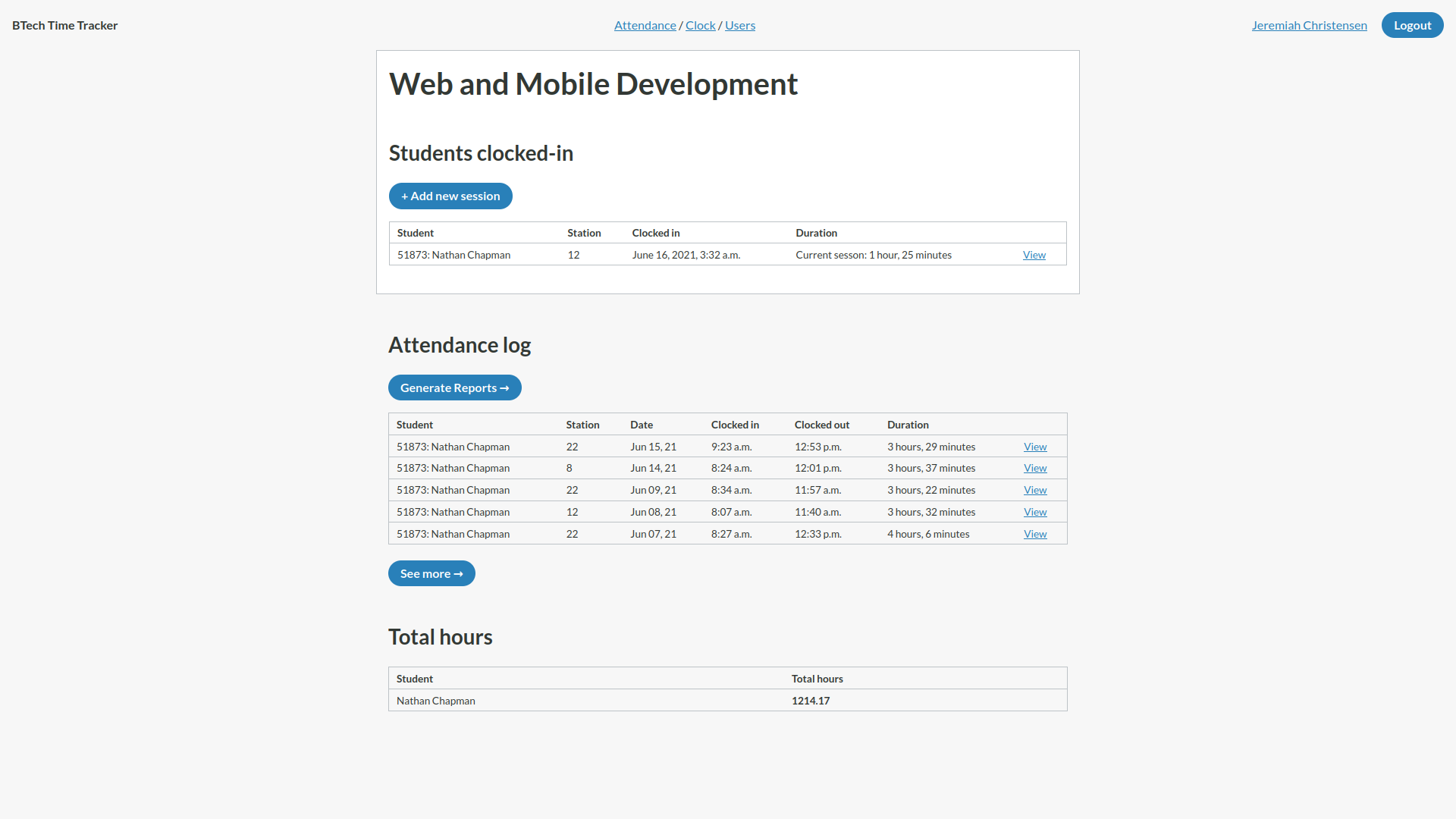Click the 1214.17 total hours value
This screenshot has height=819, width=1456.
point(810,701)
